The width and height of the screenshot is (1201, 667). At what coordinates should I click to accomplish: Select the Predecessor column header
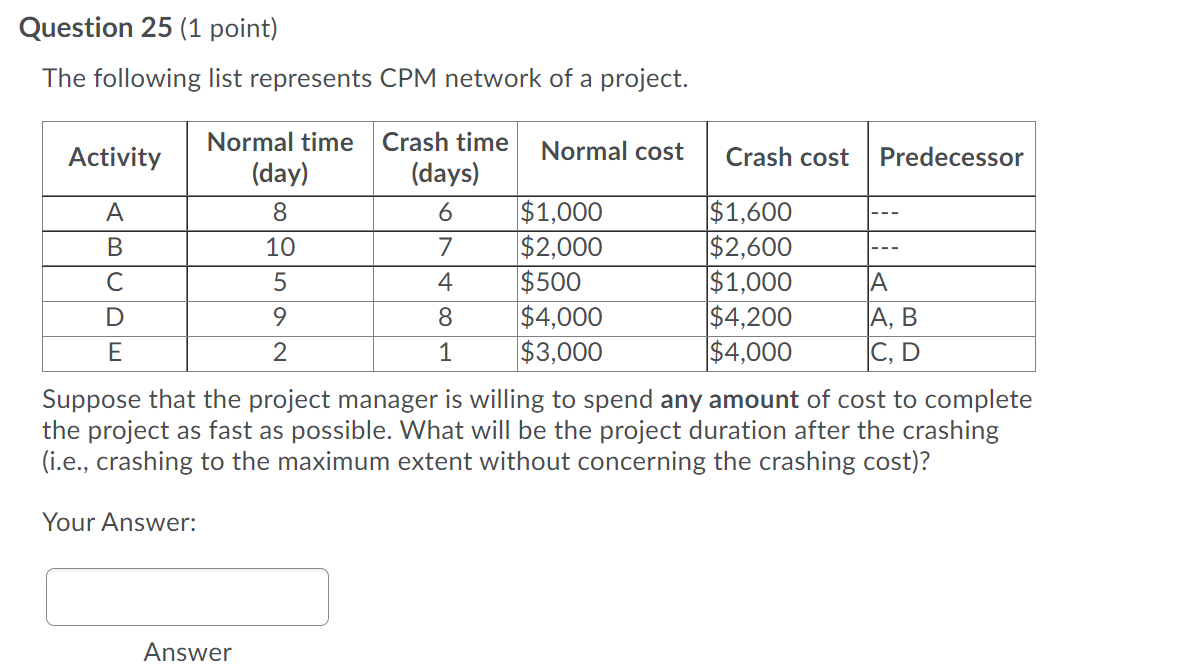949,157
